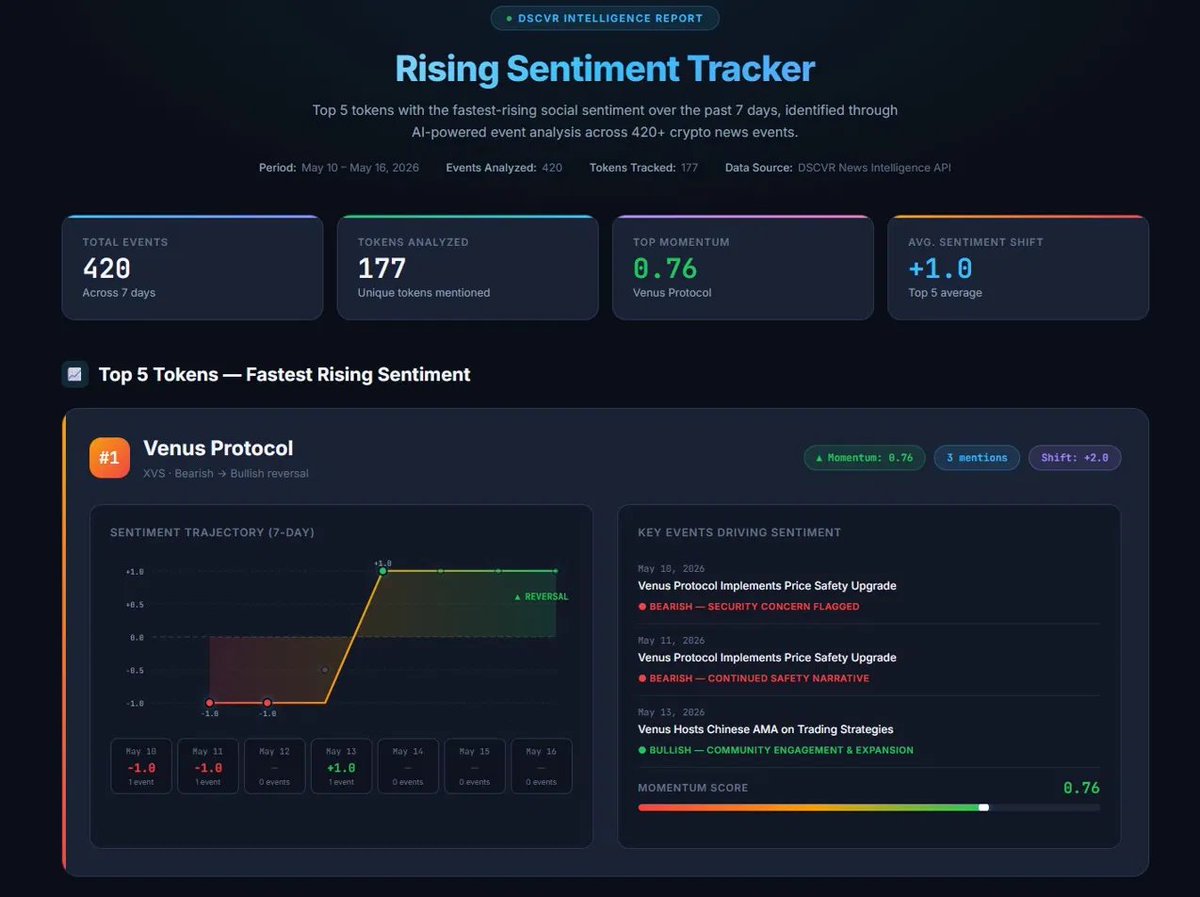Click BEARISH — SECURITY CONCERN FLAGGED tag
1200x897 pixels.
pyautogui.click(x=749, y=607)
